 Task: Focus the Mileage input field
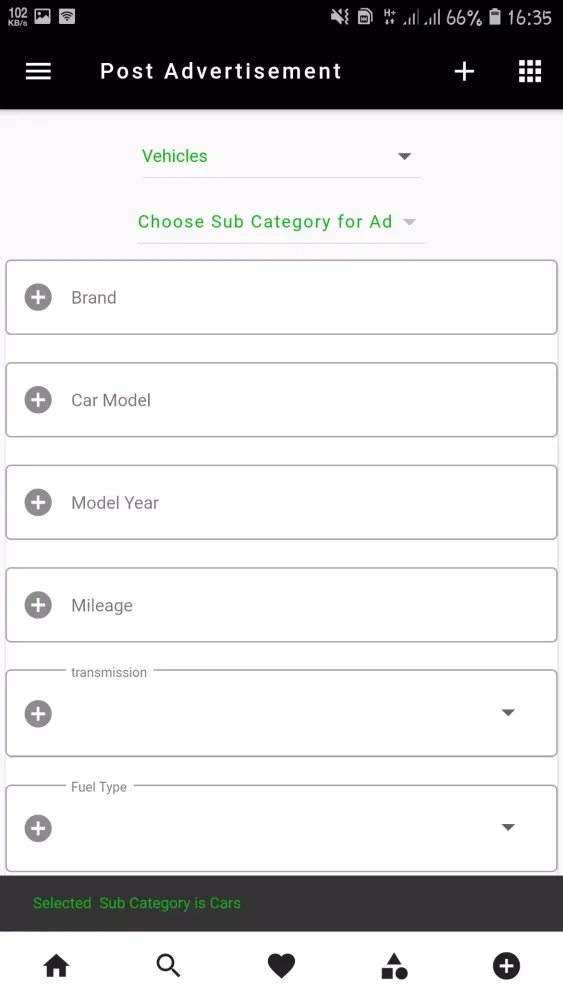point(281,605)
